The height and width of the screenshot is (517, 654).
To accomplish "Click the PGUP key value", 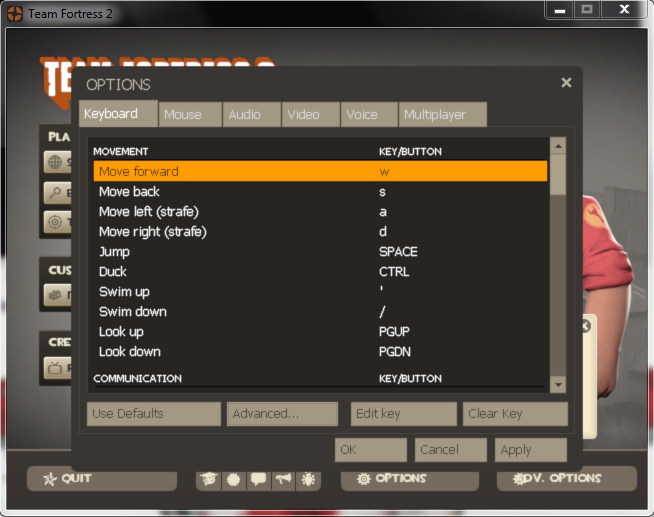I will 394,331.
